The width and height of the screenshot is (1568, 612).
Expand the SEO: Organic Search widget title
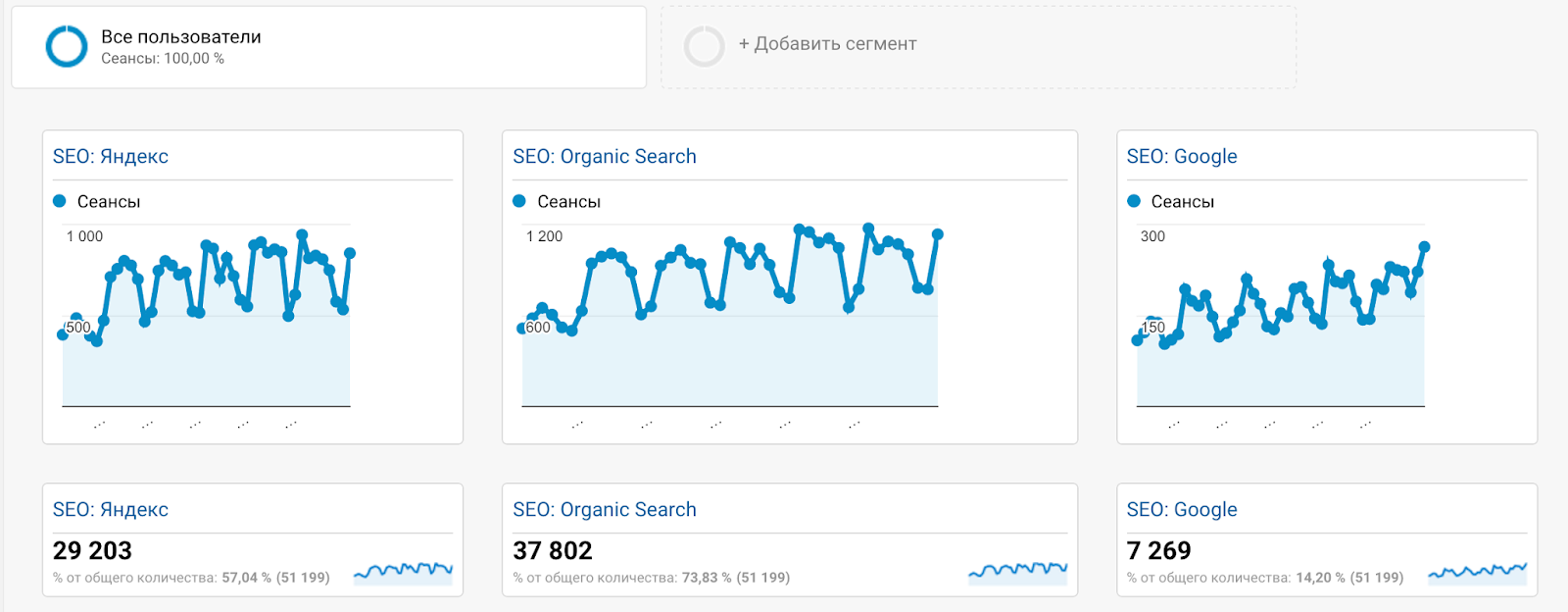point(604,156)
